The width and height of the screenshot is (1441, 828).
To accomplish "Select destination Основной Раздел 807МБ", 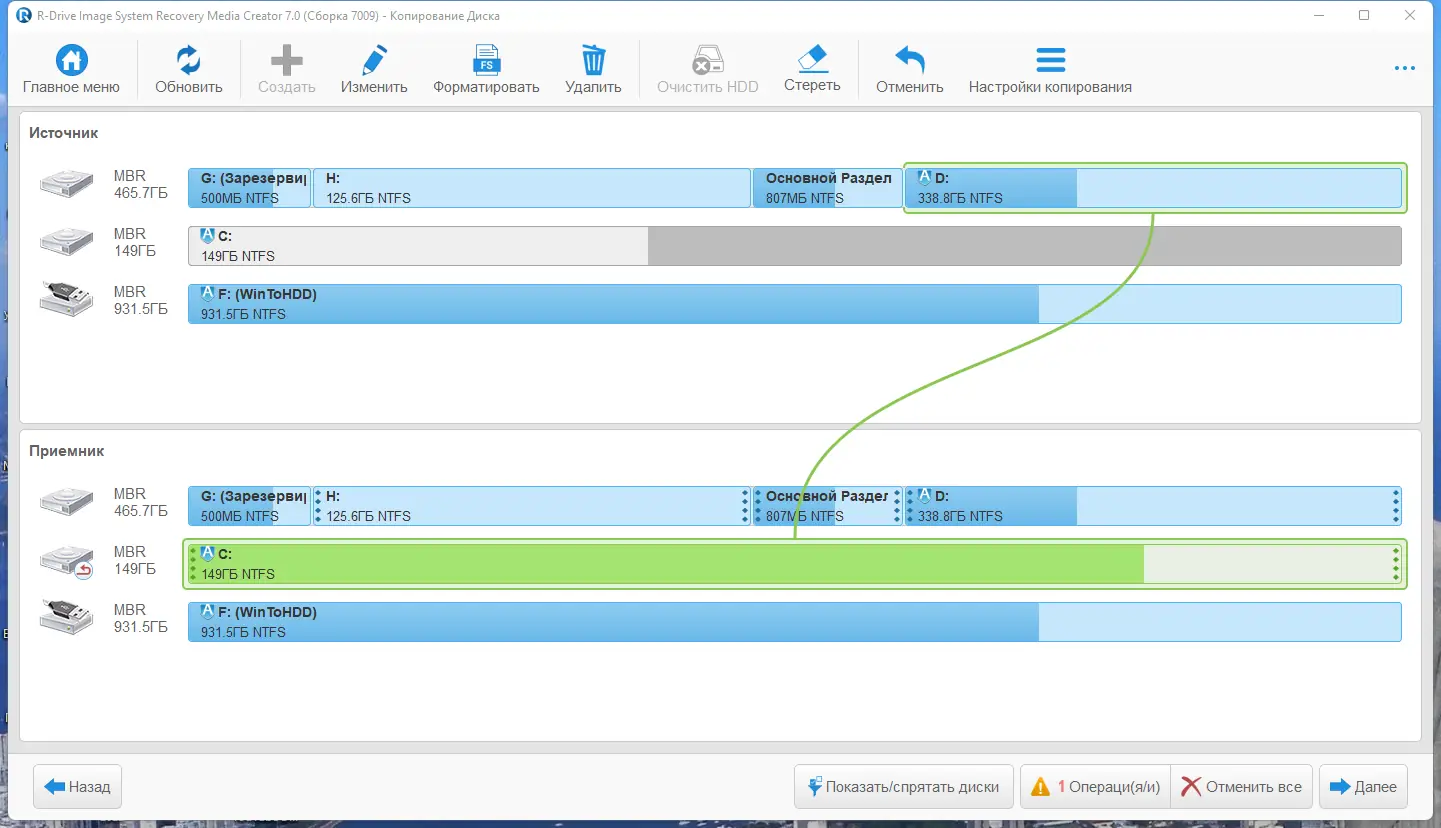I will [827, 506].
